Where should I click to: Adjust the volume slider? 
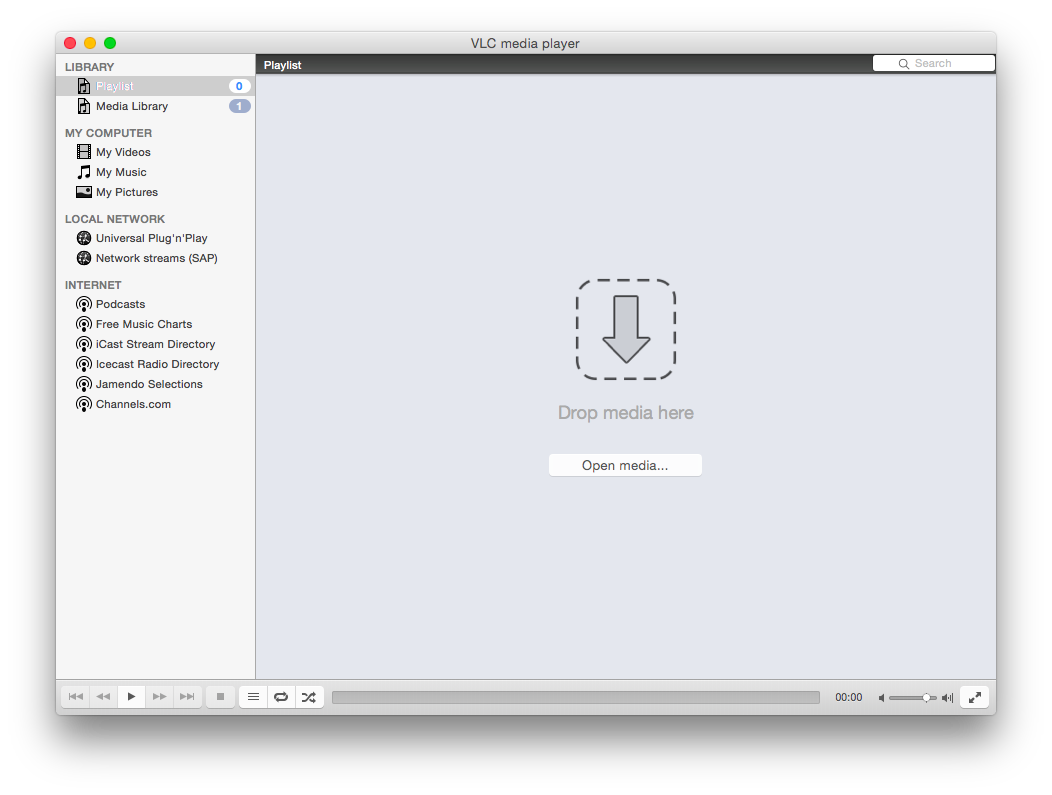pyautogui.click(x=912, y=698)
